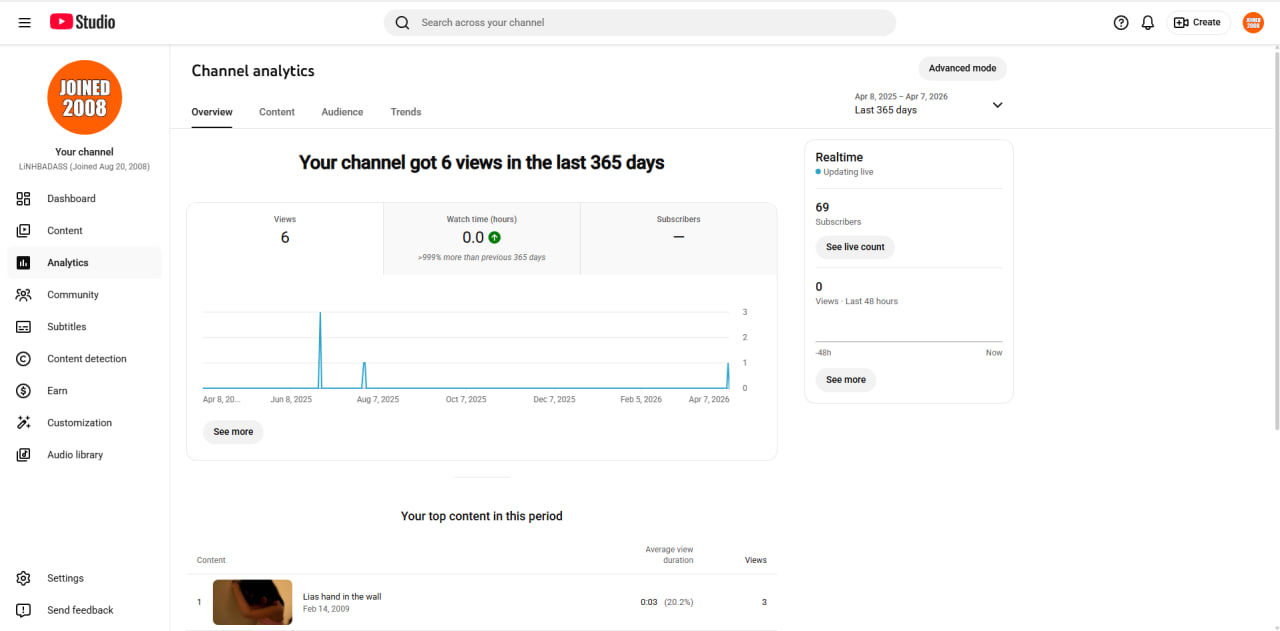Open the hamburger navigation menu

click(x=24, y=22)
